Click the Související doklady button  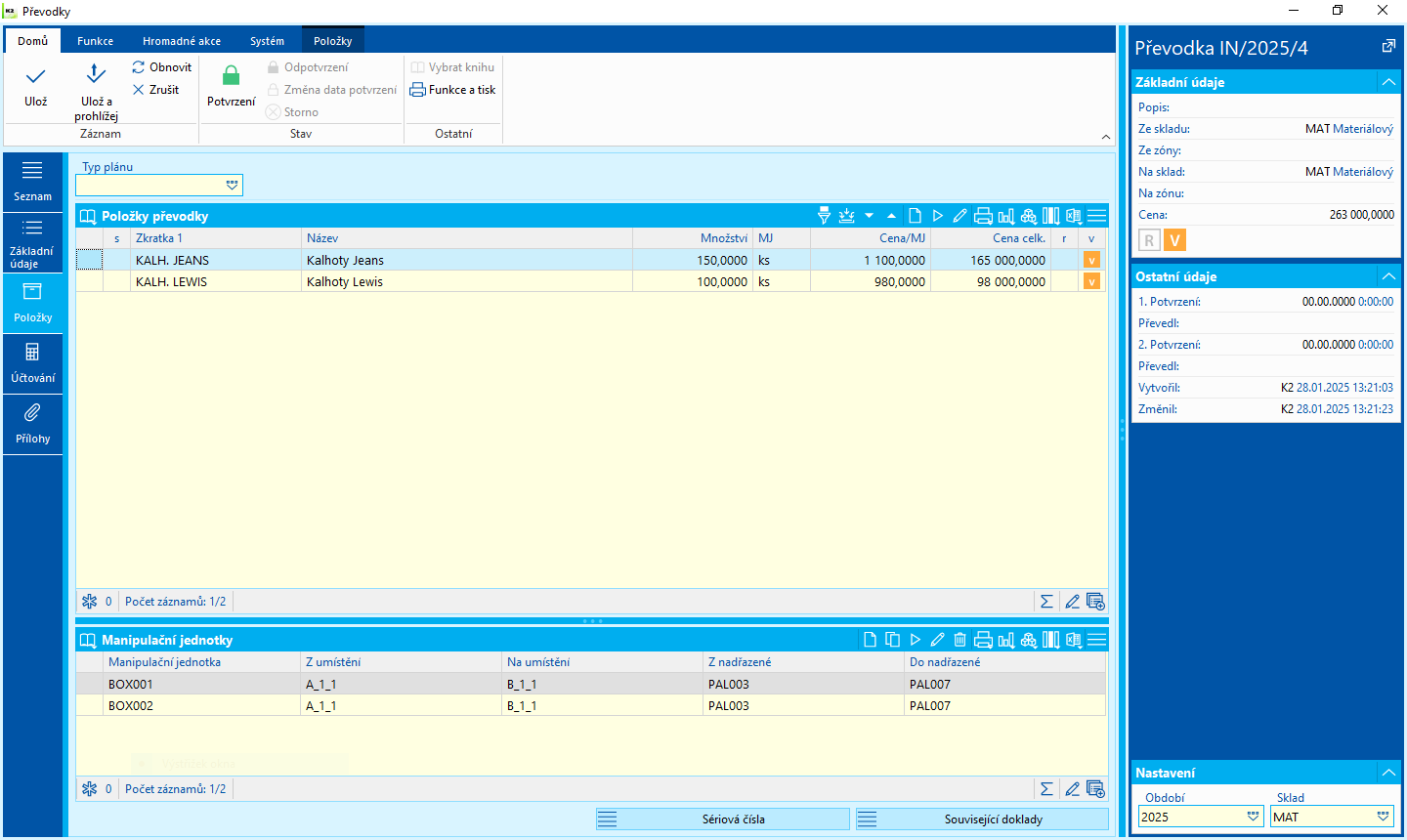tap(982, 819)
